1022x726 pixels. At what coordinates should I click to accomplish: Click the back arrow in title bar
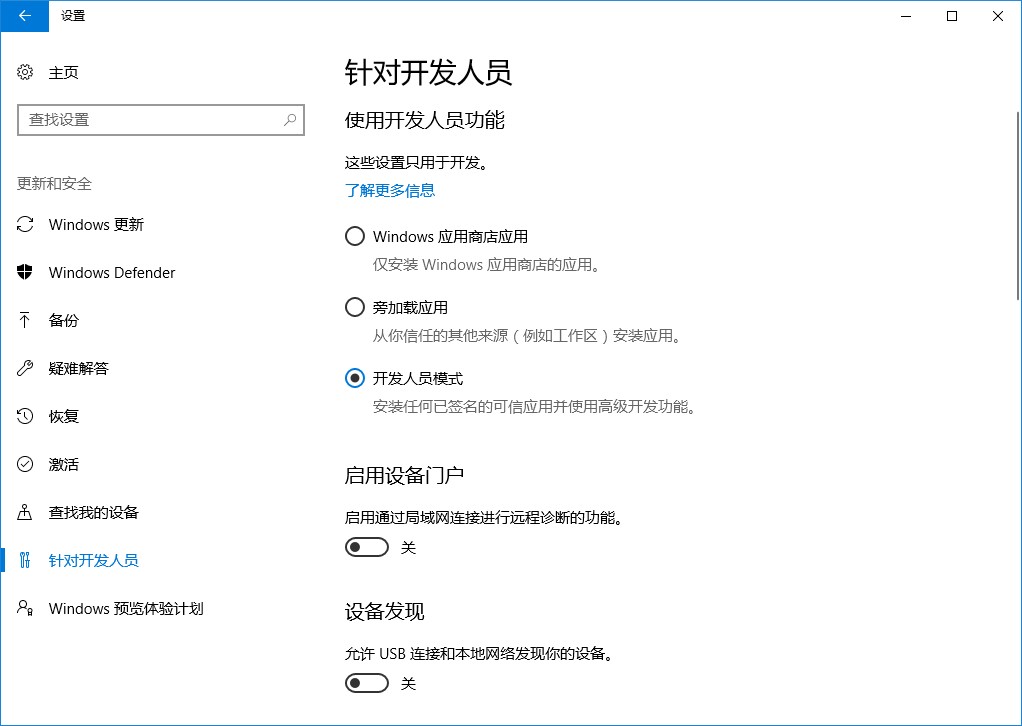click(x=24, y=15)
